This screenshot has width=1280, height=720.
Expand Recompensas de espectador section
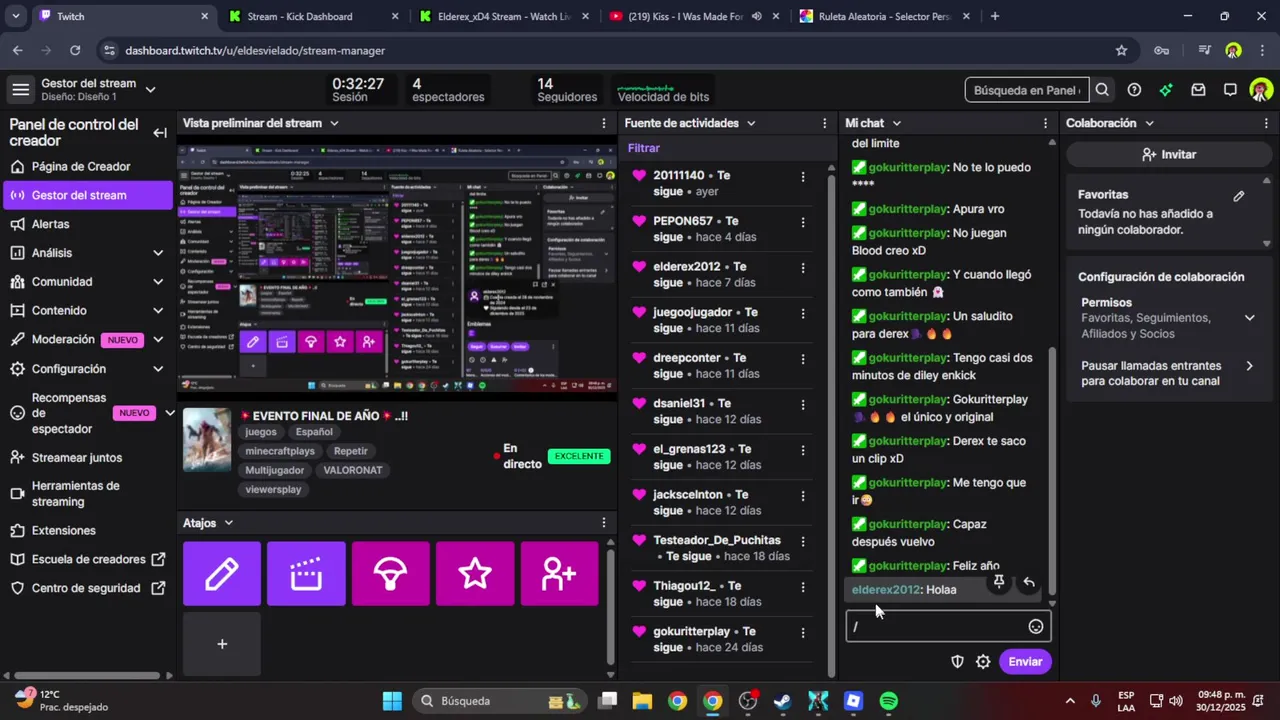coord(169,413)
